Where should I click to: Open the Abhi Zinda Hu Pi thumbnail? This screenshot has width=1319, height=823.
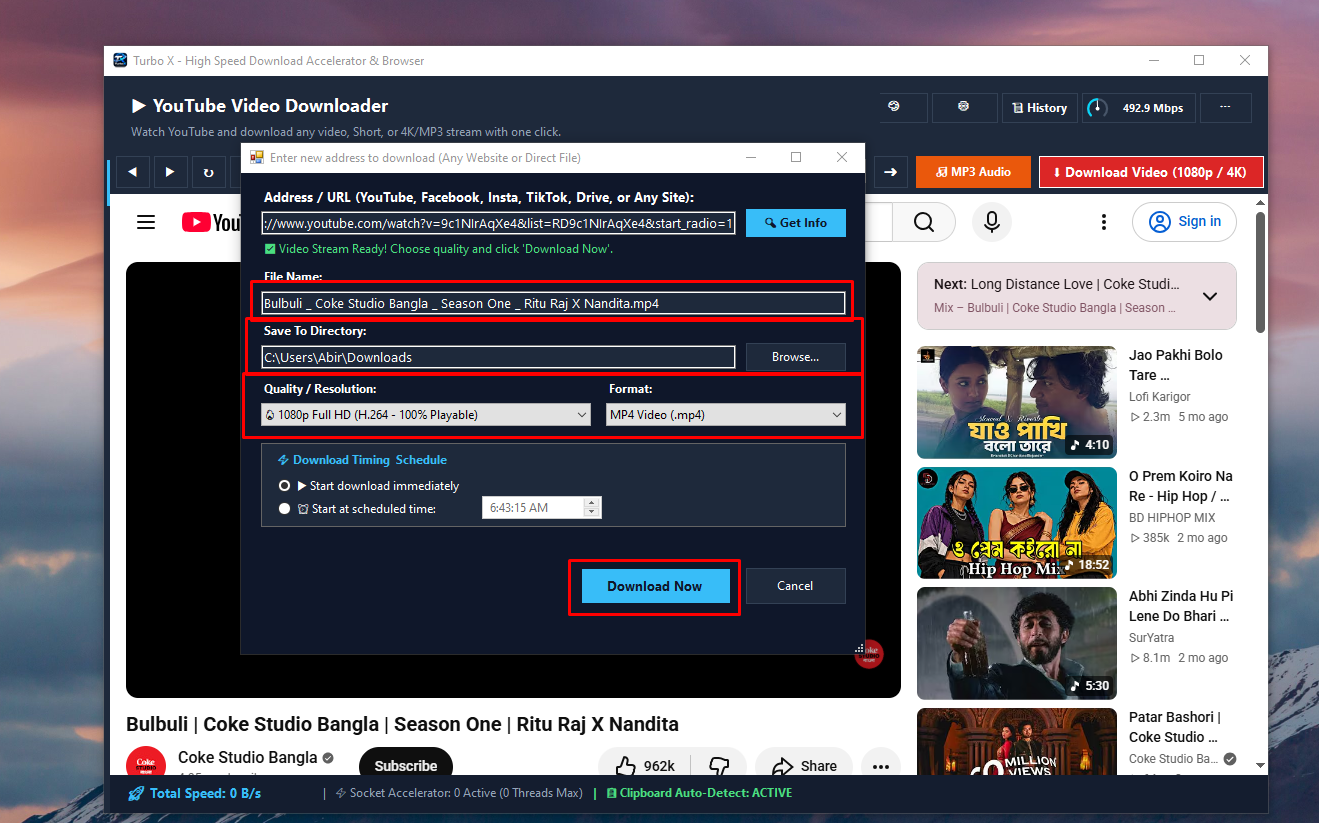(1017, 643)
